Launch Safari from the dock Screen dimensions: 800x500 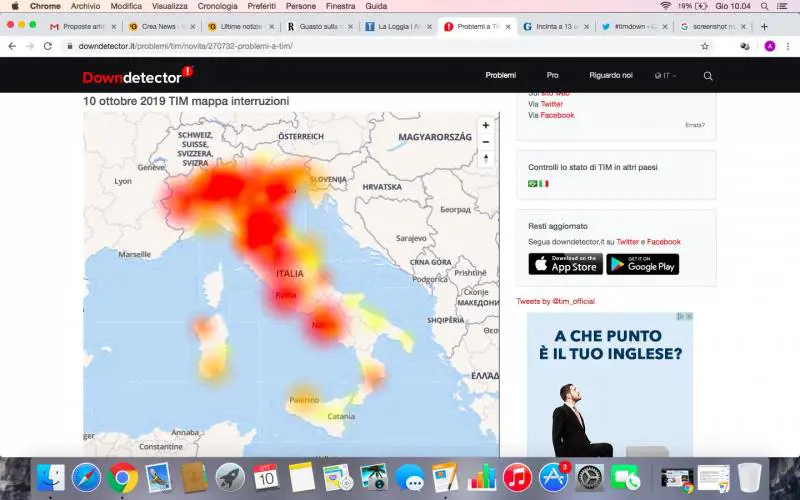click(x=86, y=478)
